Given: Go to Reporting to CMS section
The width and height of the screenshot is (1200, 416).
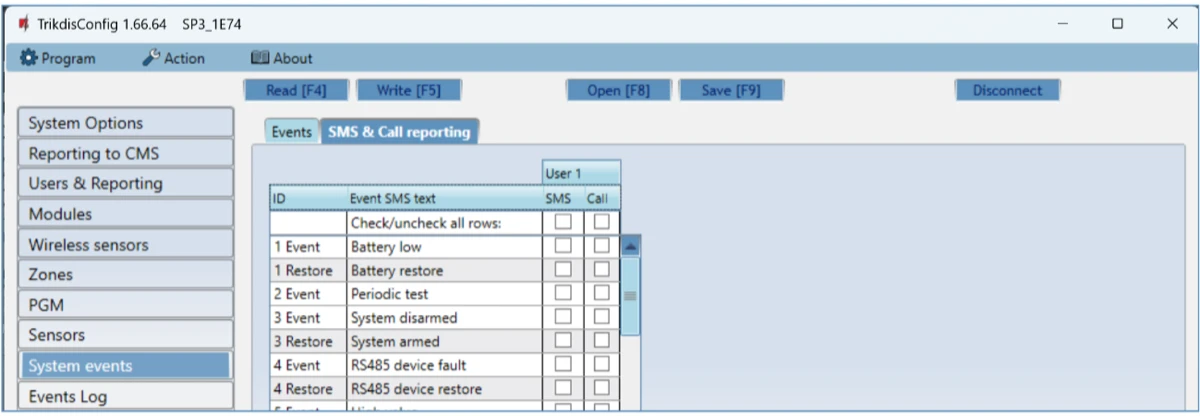Looking at the screenshot, I should [124, 154].
